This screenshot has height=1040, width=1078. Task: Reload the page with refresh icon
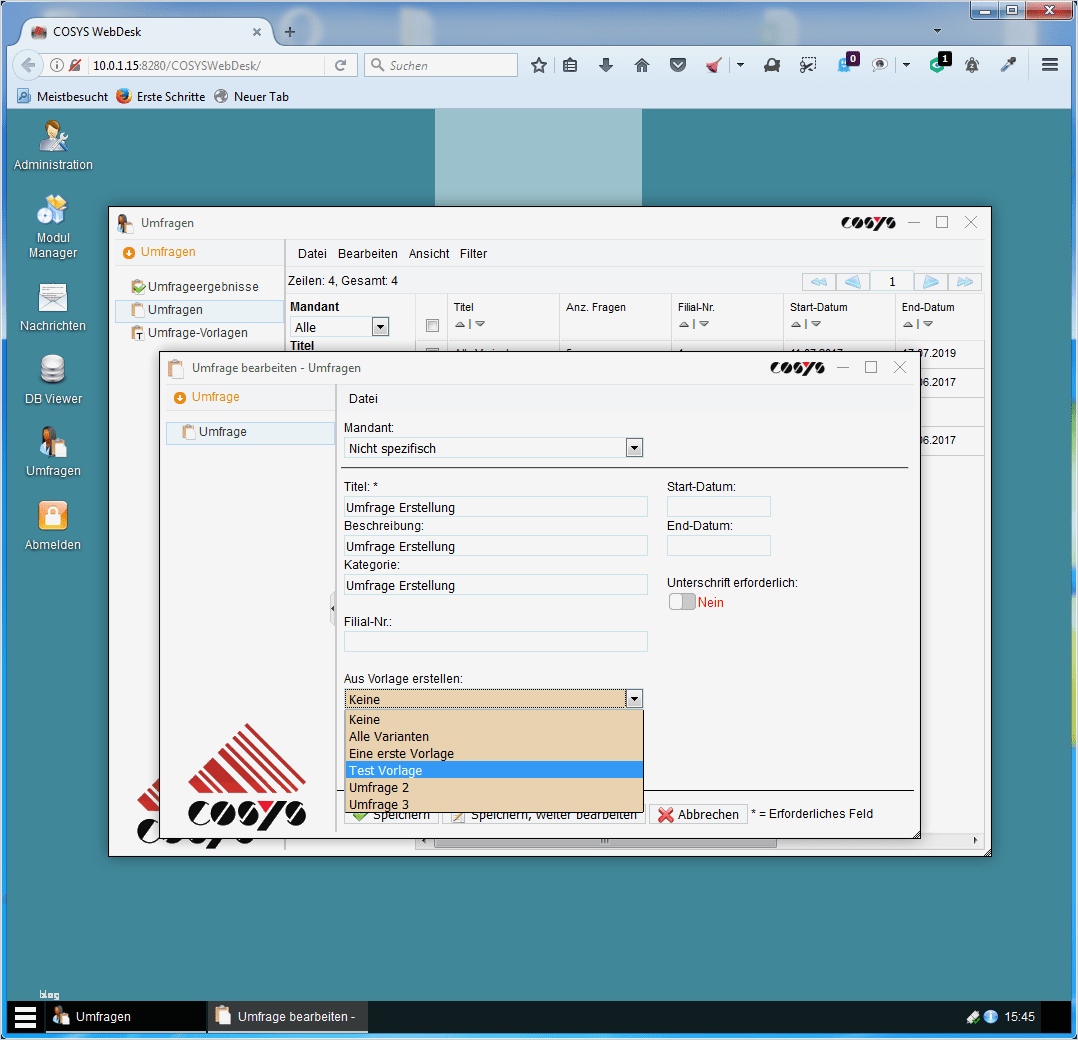340,65
